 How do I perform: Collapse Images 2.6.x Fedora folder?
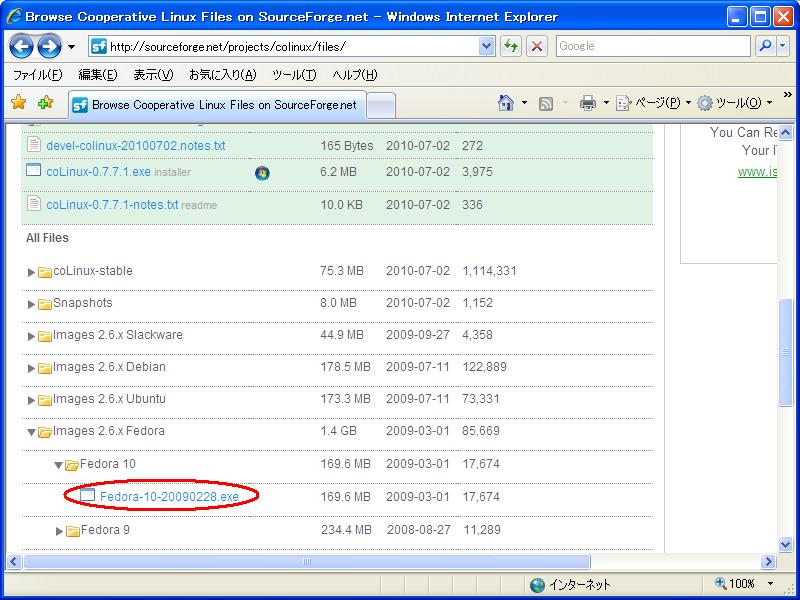click(x=32, y=433)
